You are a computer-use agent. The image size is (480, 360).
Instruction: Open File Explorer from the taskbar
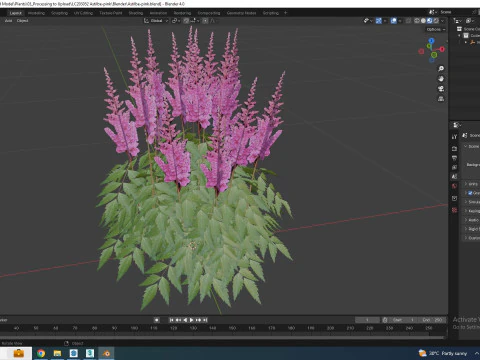point(57,353)
